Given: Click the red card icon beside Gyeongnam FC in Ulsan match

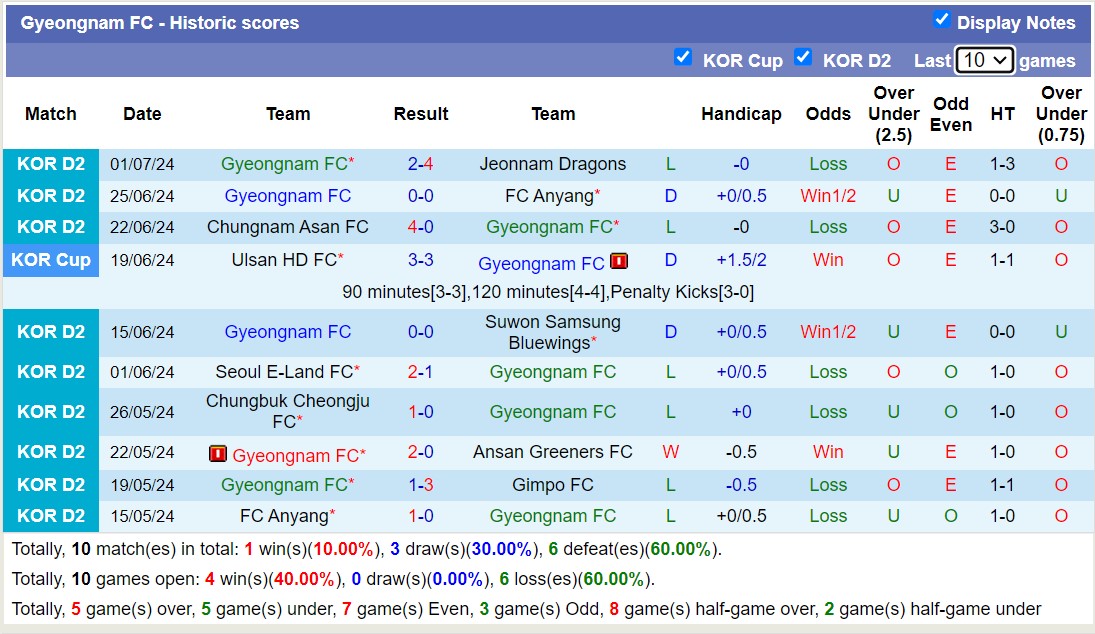Looking at the screenshot, I should coord(619,262).
